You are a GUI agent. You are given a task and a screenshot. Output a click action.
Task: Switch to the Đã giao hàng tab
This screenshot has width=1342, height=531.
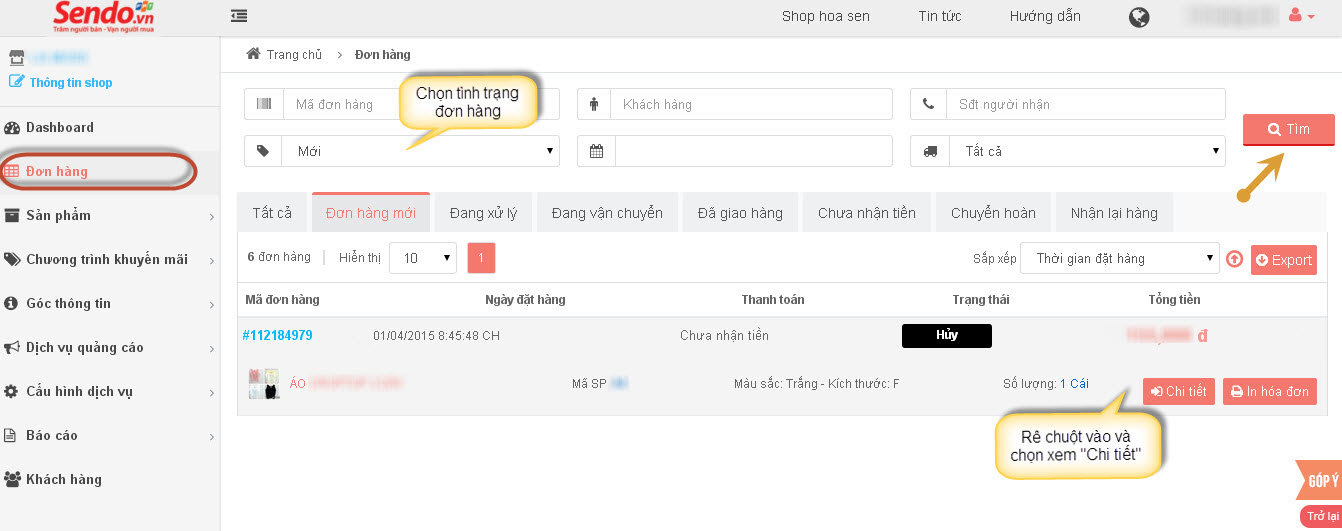(x=740, y=213)
